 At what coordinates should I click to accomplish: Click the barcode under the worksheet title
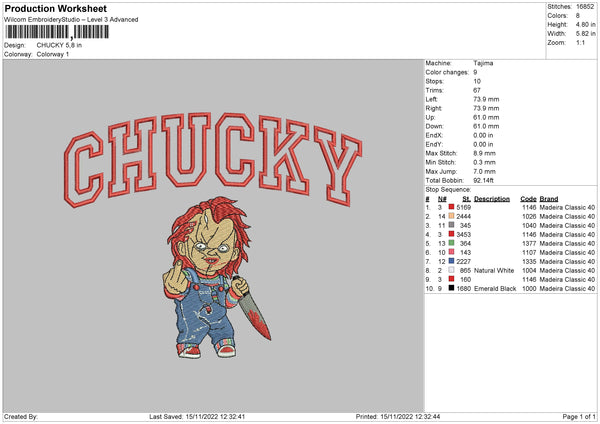click(x=57, y=32)
